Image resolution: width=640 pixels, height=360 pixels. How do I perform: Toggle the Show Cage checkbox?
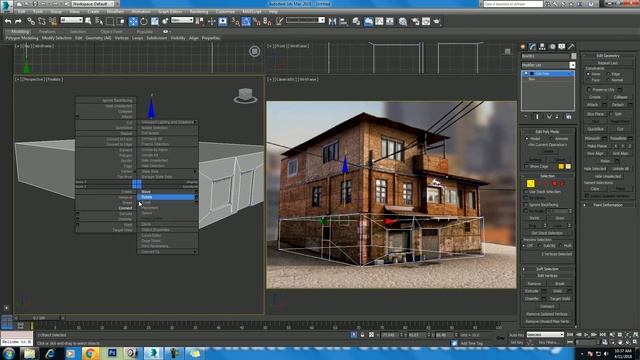click(x=526, y=166)
